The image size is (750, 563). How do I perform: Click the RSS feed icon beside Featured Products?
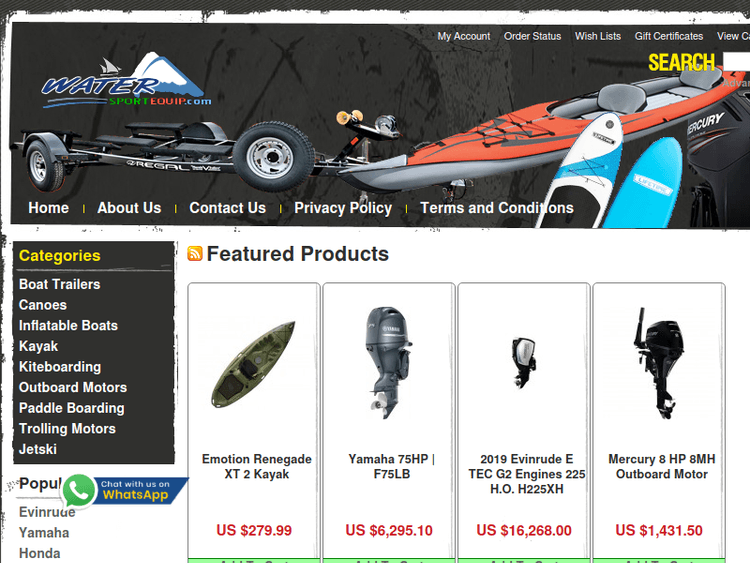tap(195, 254)
